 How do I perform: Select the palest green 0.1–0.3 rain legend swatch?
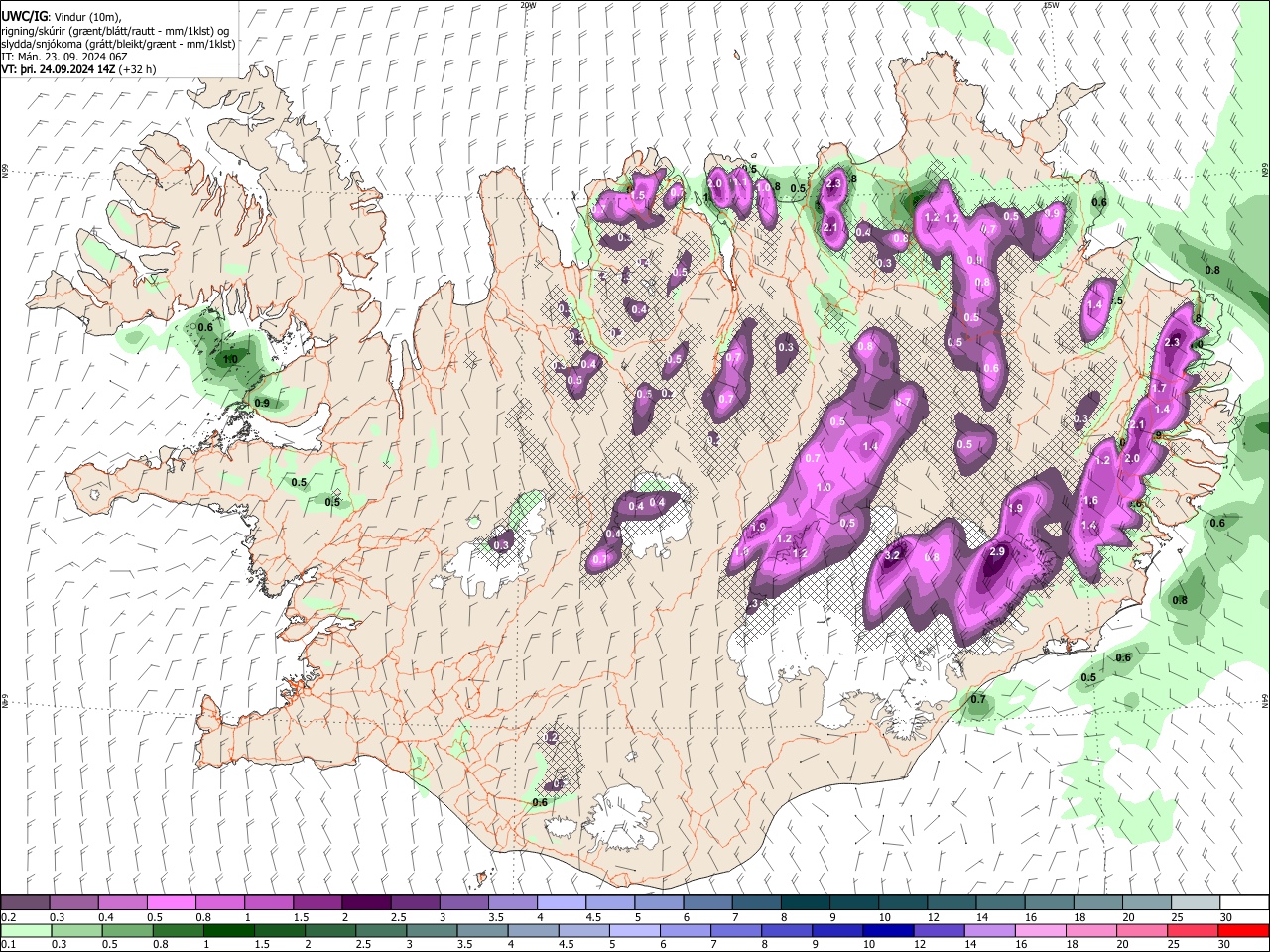pos(26,930)
